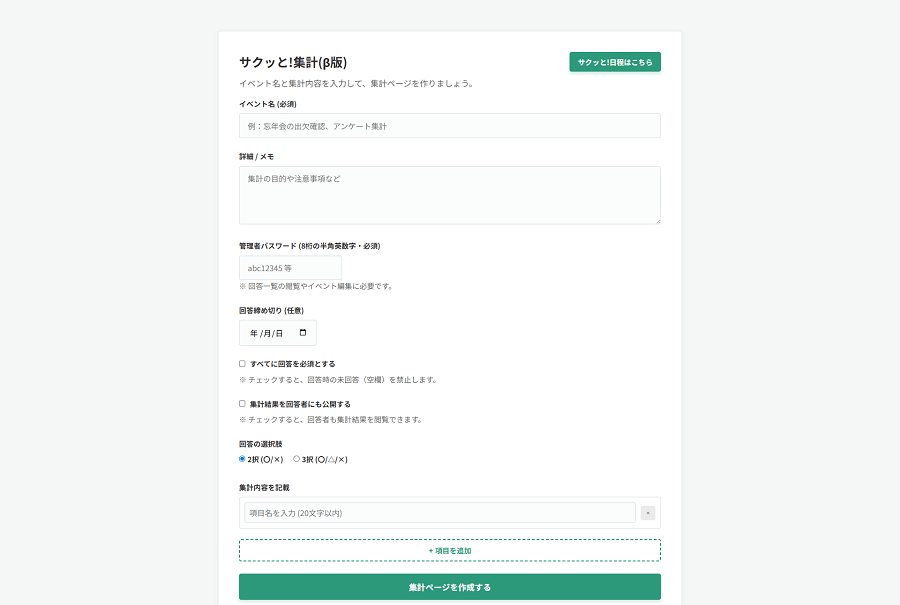Remove the item row with the × button
The height and width of the screenshot is (605, 900).
[648, 513]
